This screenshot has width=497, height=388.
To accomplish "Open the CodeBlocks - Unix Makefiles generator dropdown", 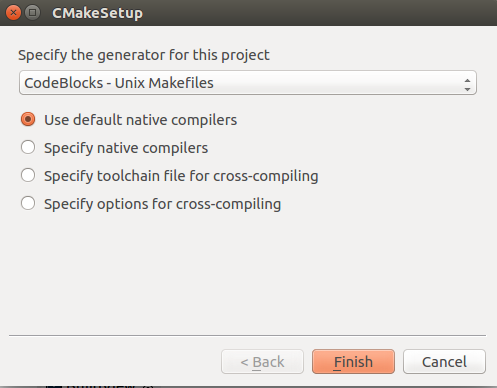I will [248, 83].
